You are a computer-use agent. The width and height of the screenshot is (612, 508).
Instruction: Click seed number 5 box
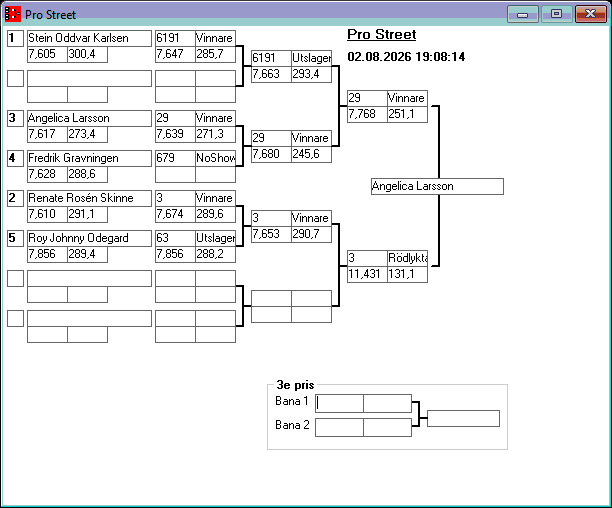16,238
